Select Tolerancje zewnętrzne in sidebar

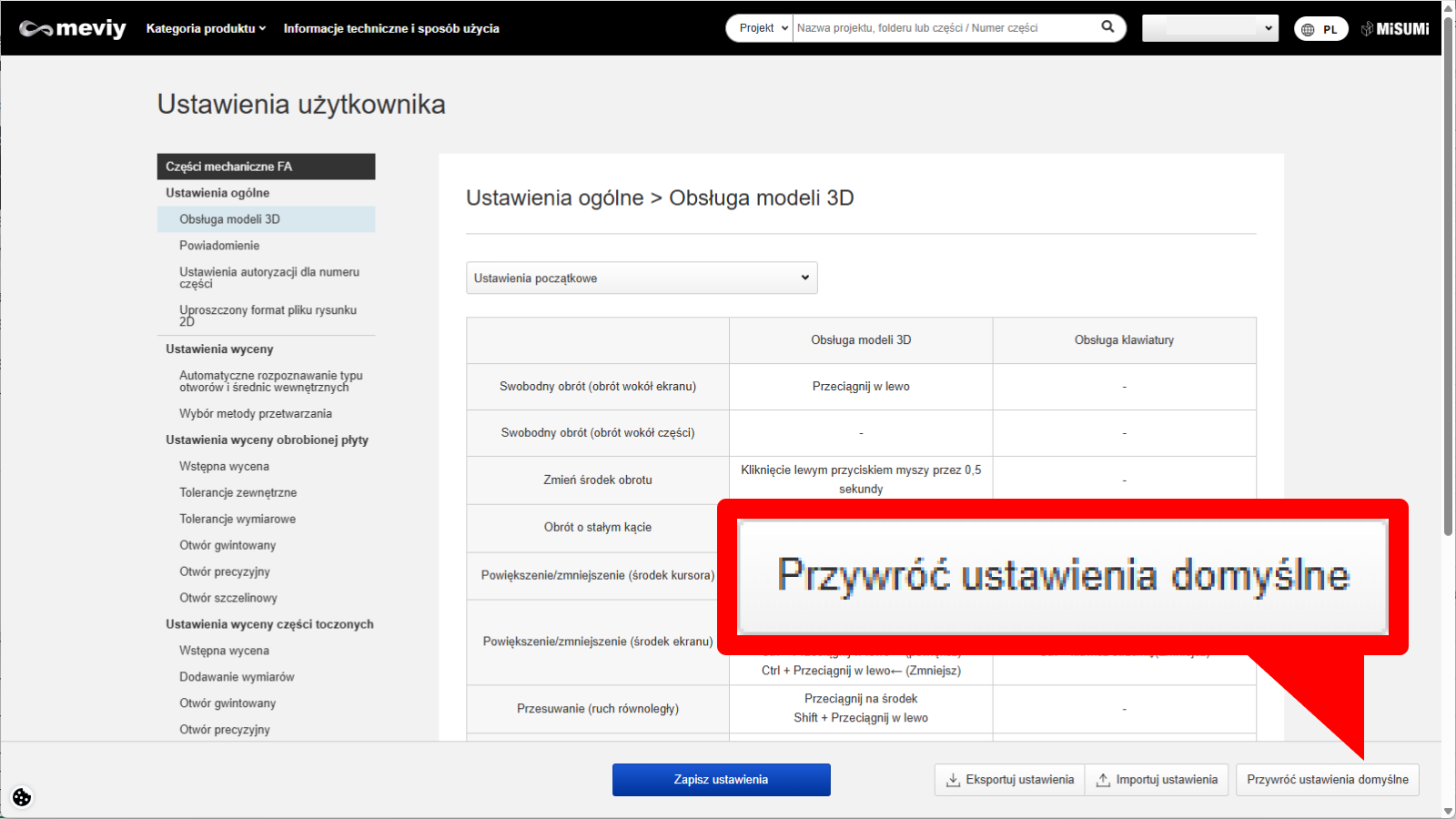tap(238, 493)
